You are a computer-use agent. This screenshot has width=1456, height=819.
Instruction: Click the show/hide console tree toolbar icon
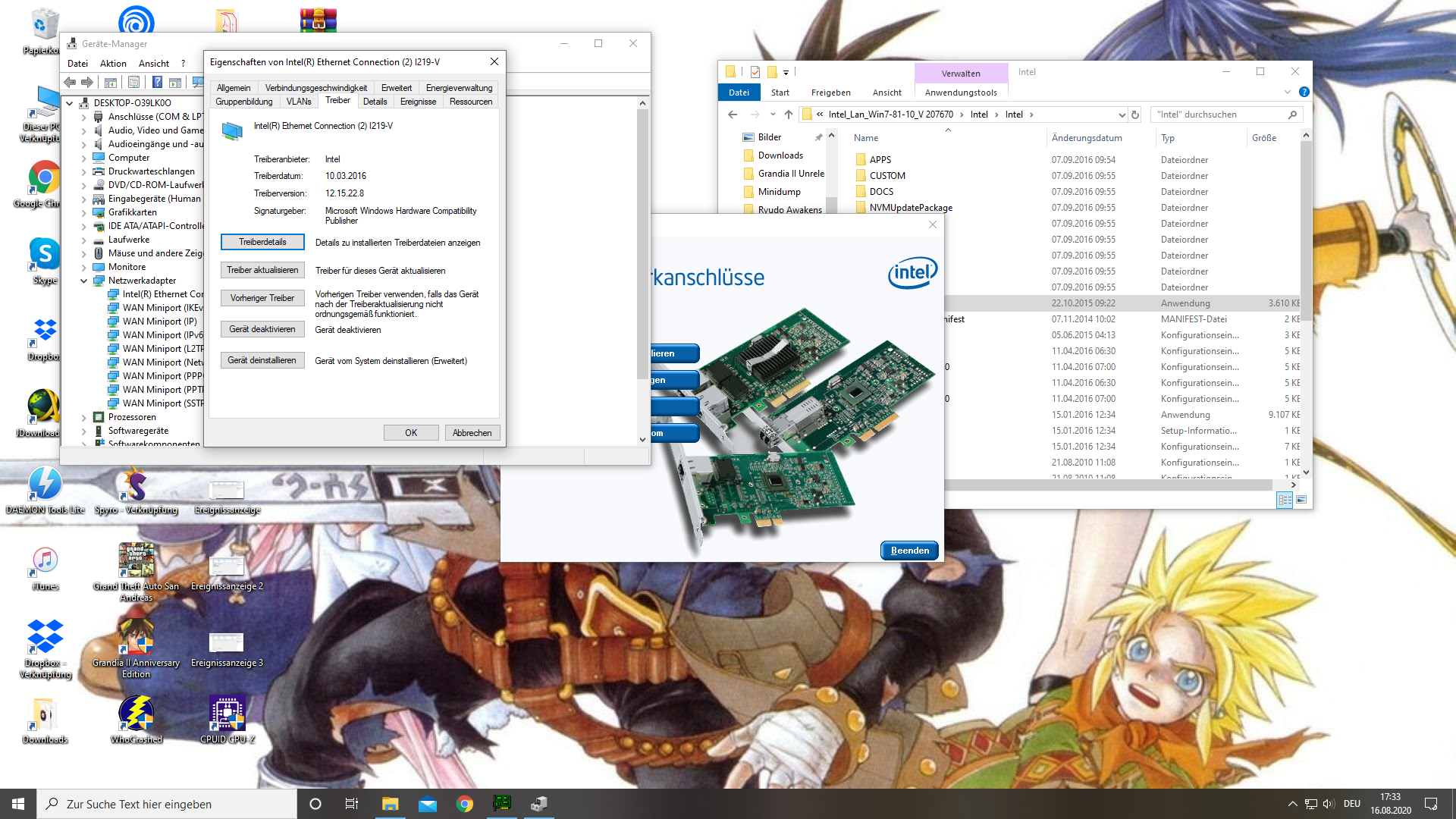[111, 82]
